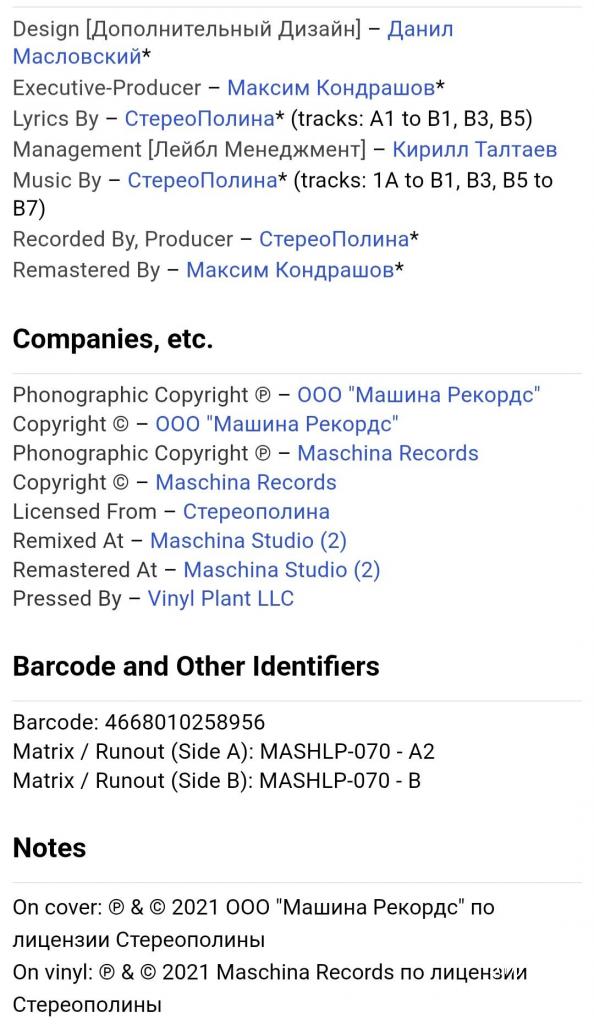Select the Barcode and Other Identifiers heading
The image size is (594, 1024).
[196, 666]
